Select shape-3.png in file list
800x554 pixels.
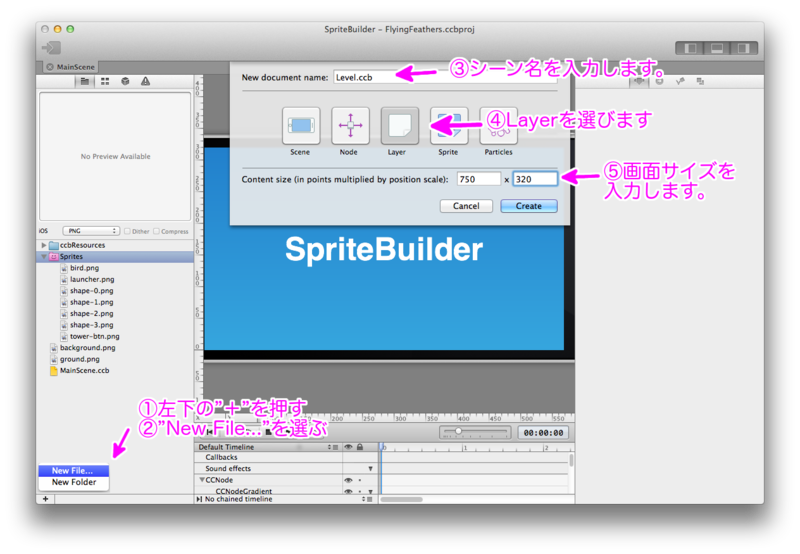[x=91, y=325]
